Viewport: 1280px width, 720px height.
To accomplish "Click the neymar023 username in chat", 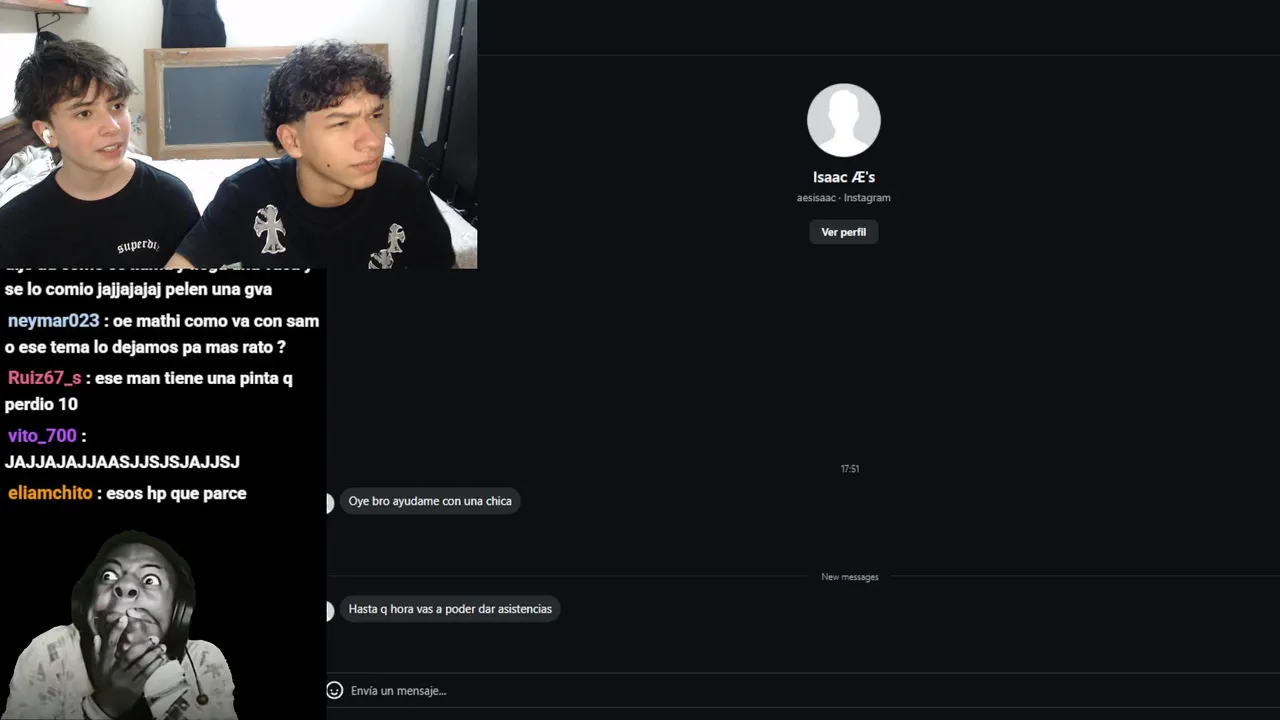I will pos(54,321).
